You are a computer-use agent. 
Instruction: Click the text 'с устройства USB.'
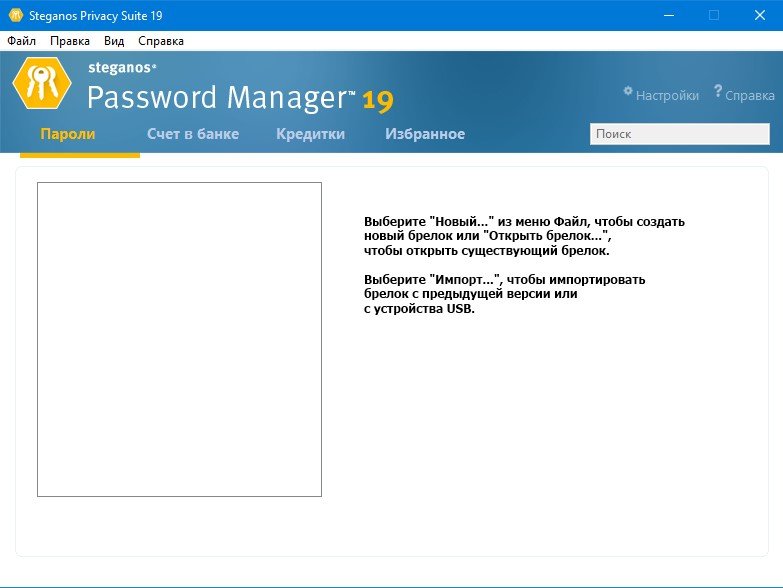419,308
